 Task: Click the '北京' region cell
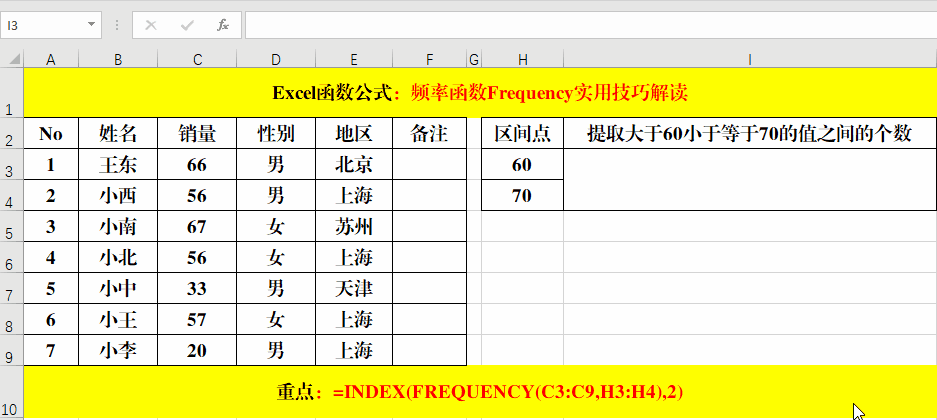click(x=354, y=164)
